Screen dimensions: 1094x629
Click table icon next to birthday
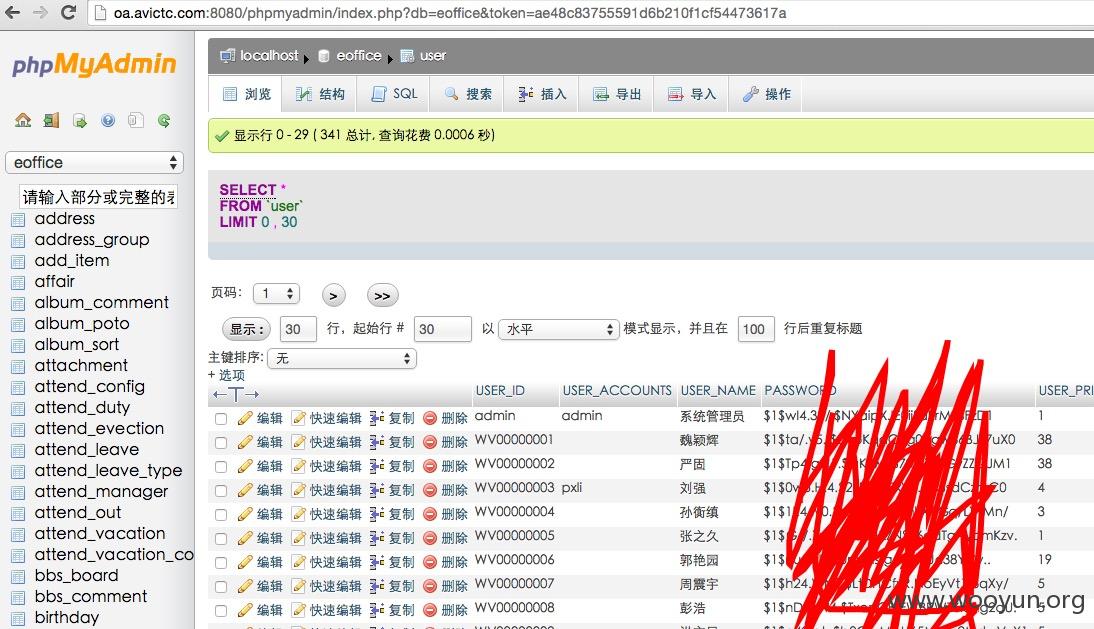[x=18, y=619]
